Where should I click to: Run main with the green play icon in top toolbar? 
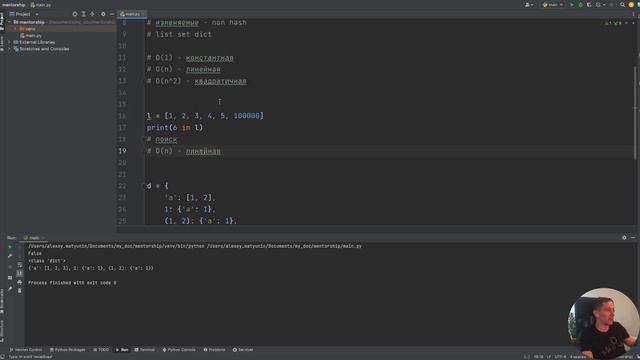tap(571, 5)
